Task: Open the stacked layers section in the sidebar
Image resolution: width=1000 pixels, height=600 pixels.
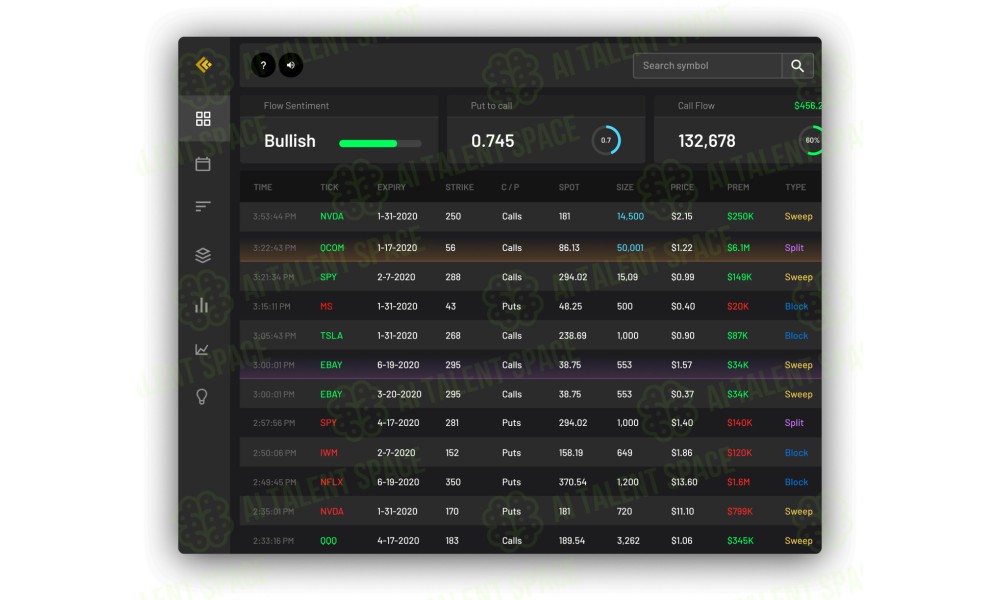Action: [203, 255]
